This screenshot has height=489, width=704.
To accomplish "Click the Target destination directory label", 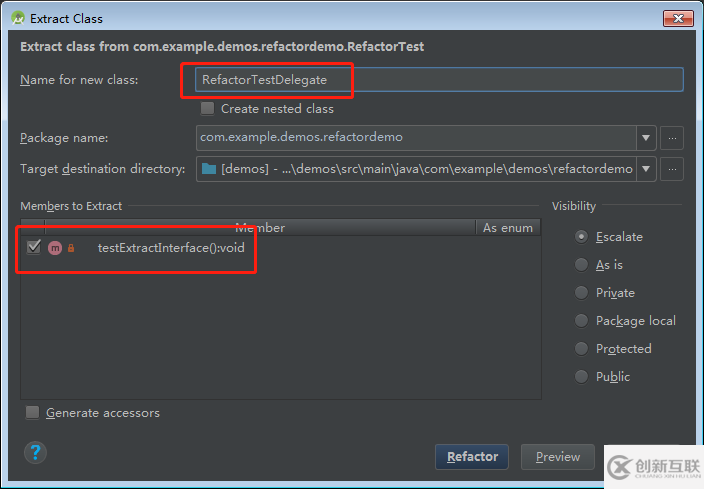I will [x=103, y=169].
